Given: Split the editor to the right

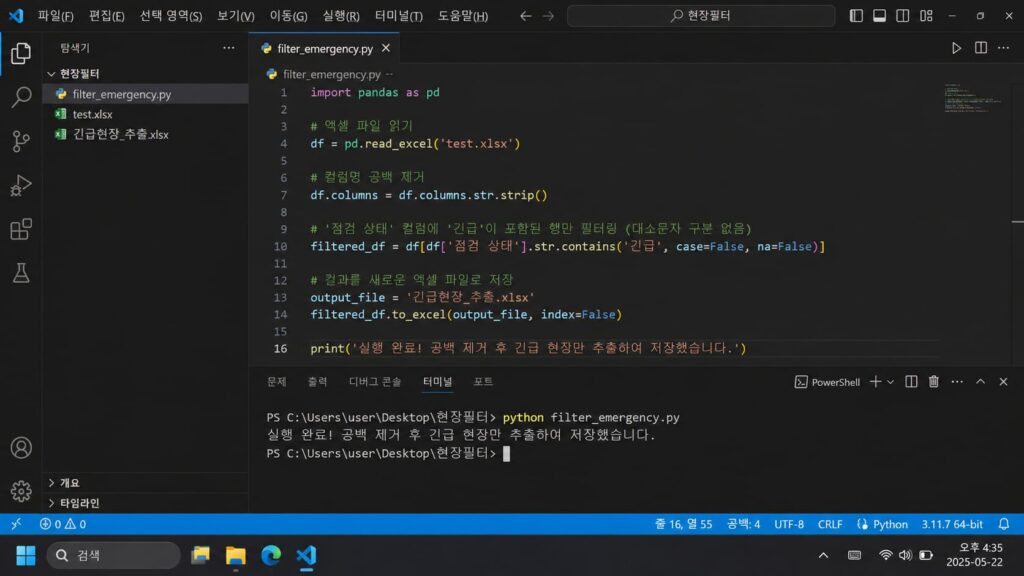Looking at the screenshot, I should pos(980,48).
